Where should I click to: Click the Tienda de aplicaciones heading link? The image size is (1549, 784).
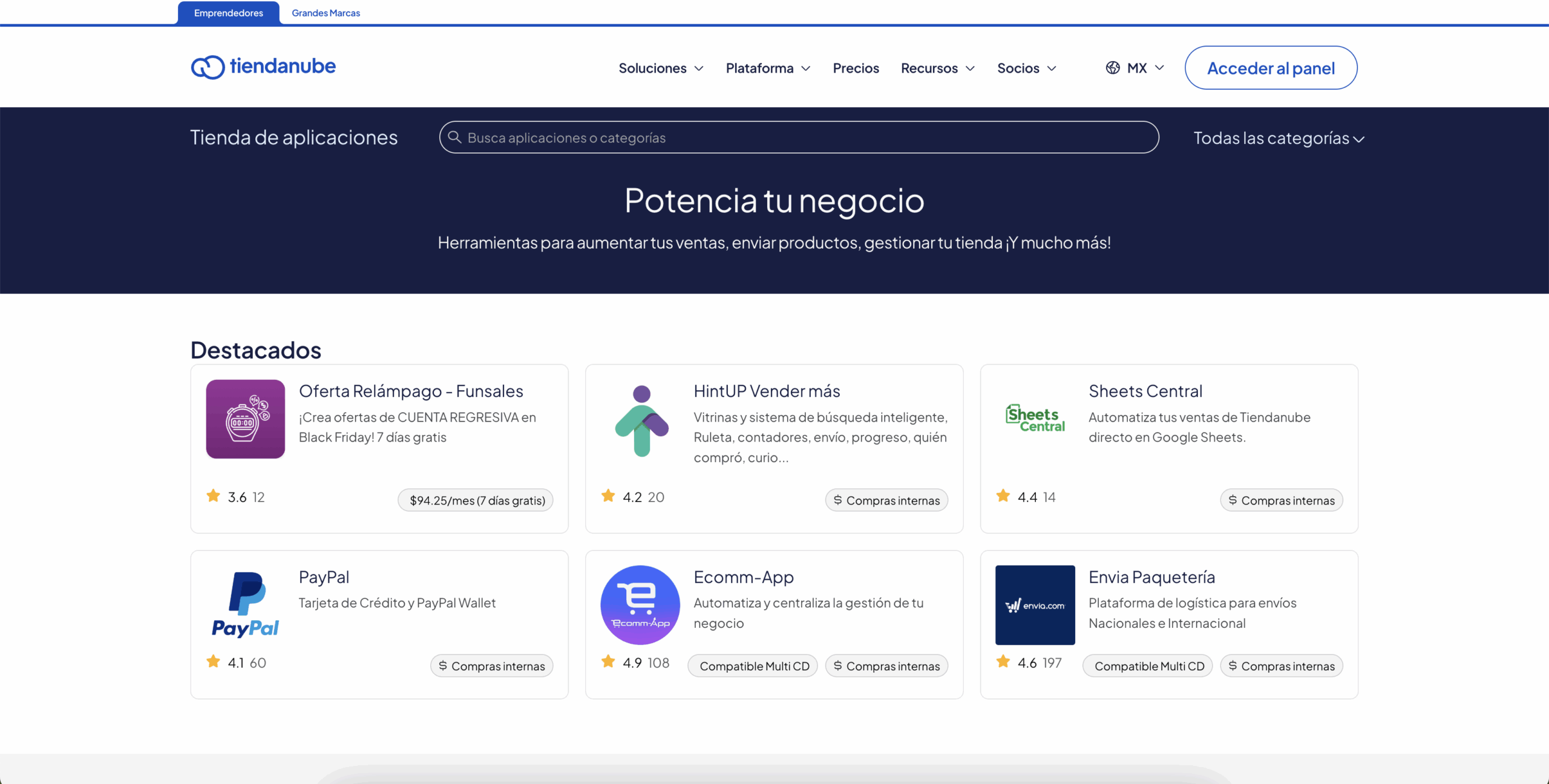(x=294, y=137)
